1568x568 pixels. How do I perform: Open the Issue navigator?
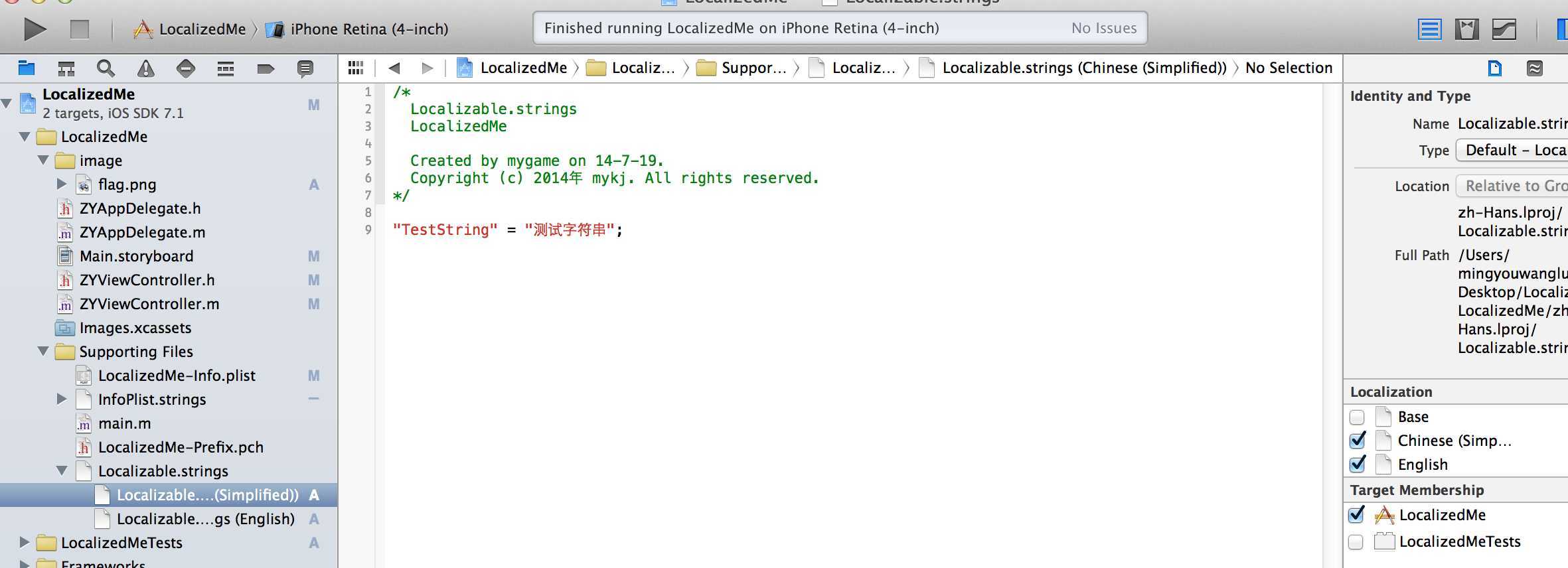(146, 68)
